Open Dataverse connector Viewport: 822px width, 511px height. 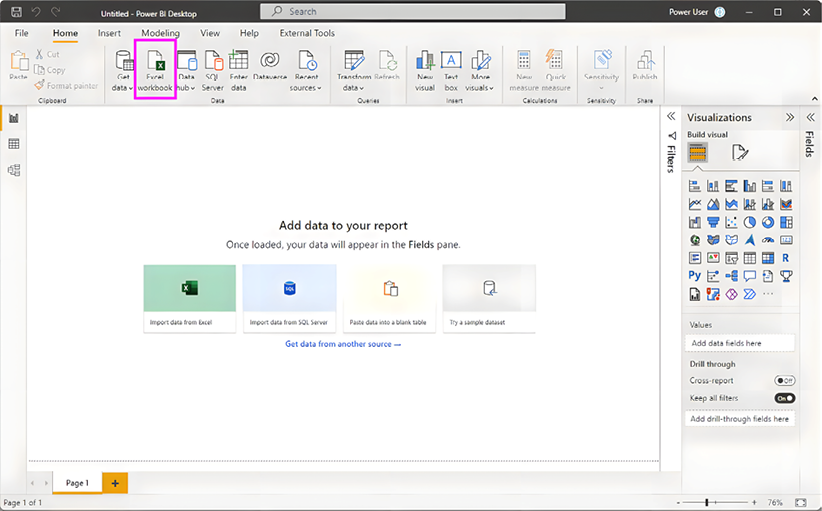pyautogui.click(x=270, y=68)
